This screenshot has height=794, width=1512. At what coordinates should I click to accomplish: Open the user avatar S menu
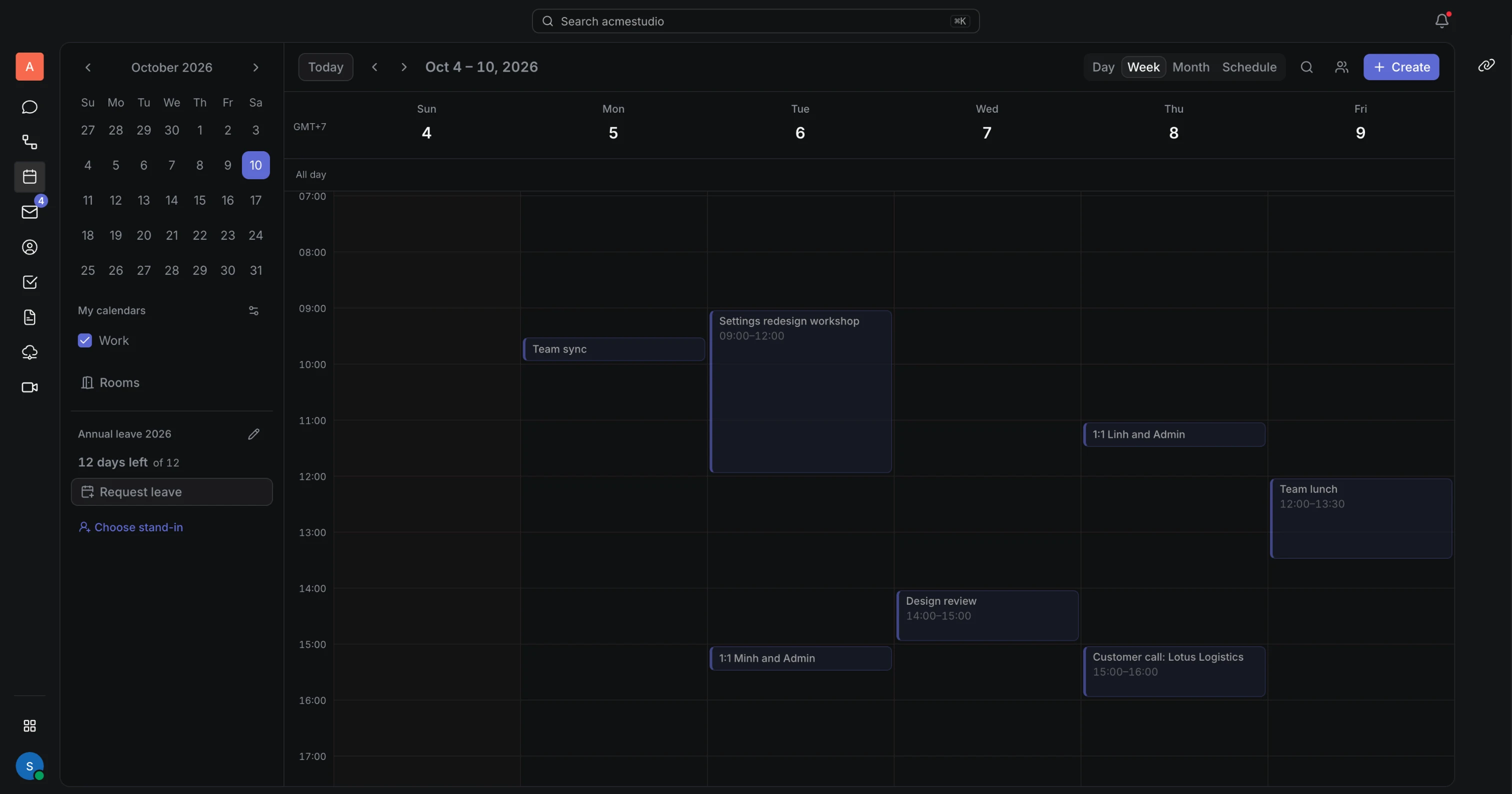[29, 766]
